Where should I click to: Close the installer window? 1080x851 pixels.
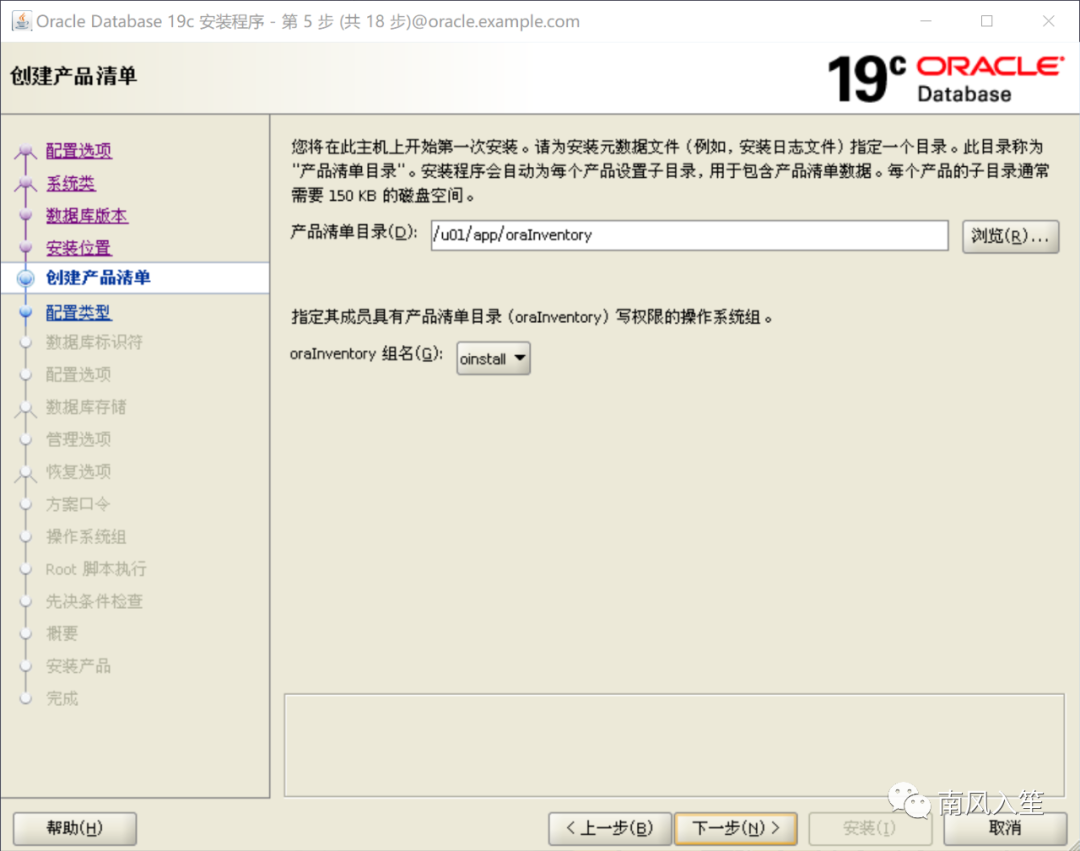click(1048, 21)
